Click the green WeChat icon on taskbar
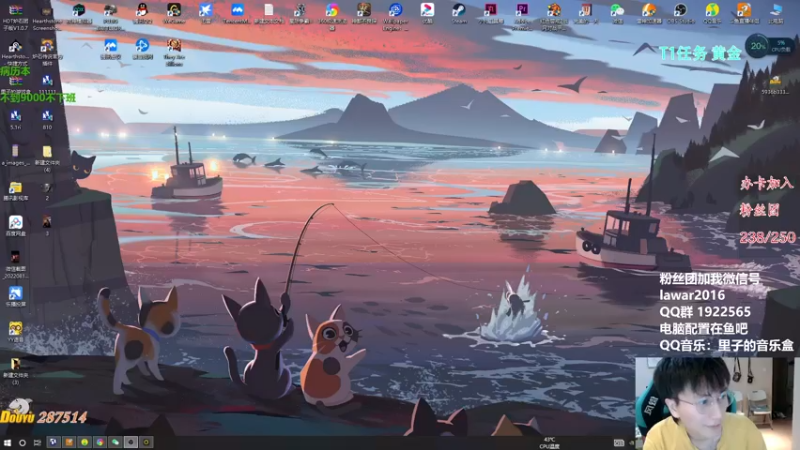This screenshot has height=450, width=800. (115, 442)
